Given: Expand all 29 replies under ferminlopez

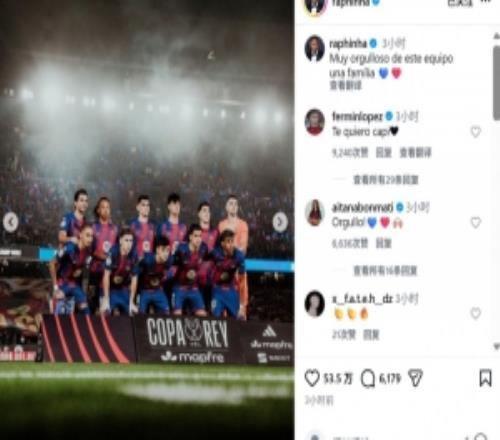Looking at the screenshot, I should pos(386,180).
